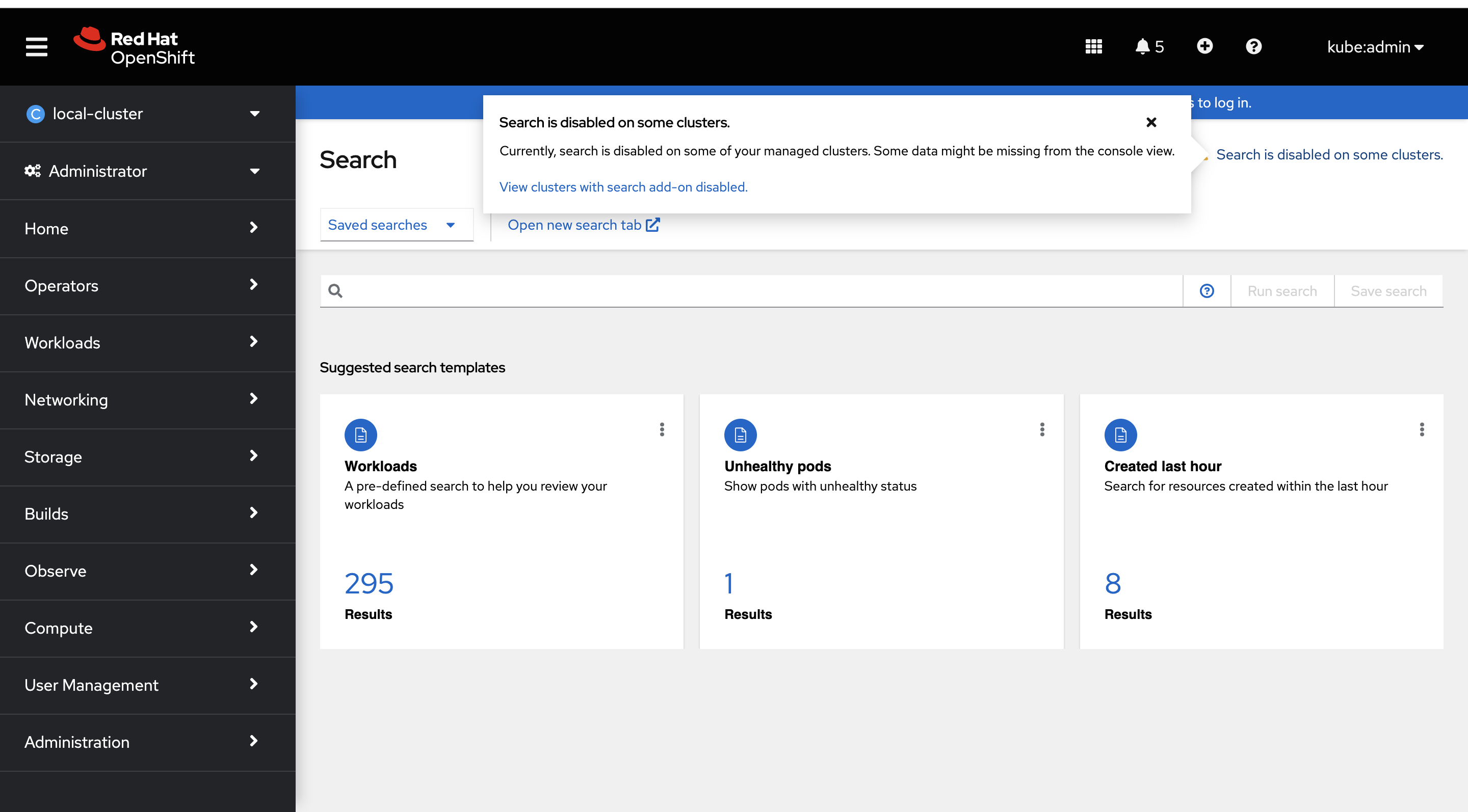Open the kube:admin user menu
The width and height of the screenshot is (1468, 812).
[1375, 47]
